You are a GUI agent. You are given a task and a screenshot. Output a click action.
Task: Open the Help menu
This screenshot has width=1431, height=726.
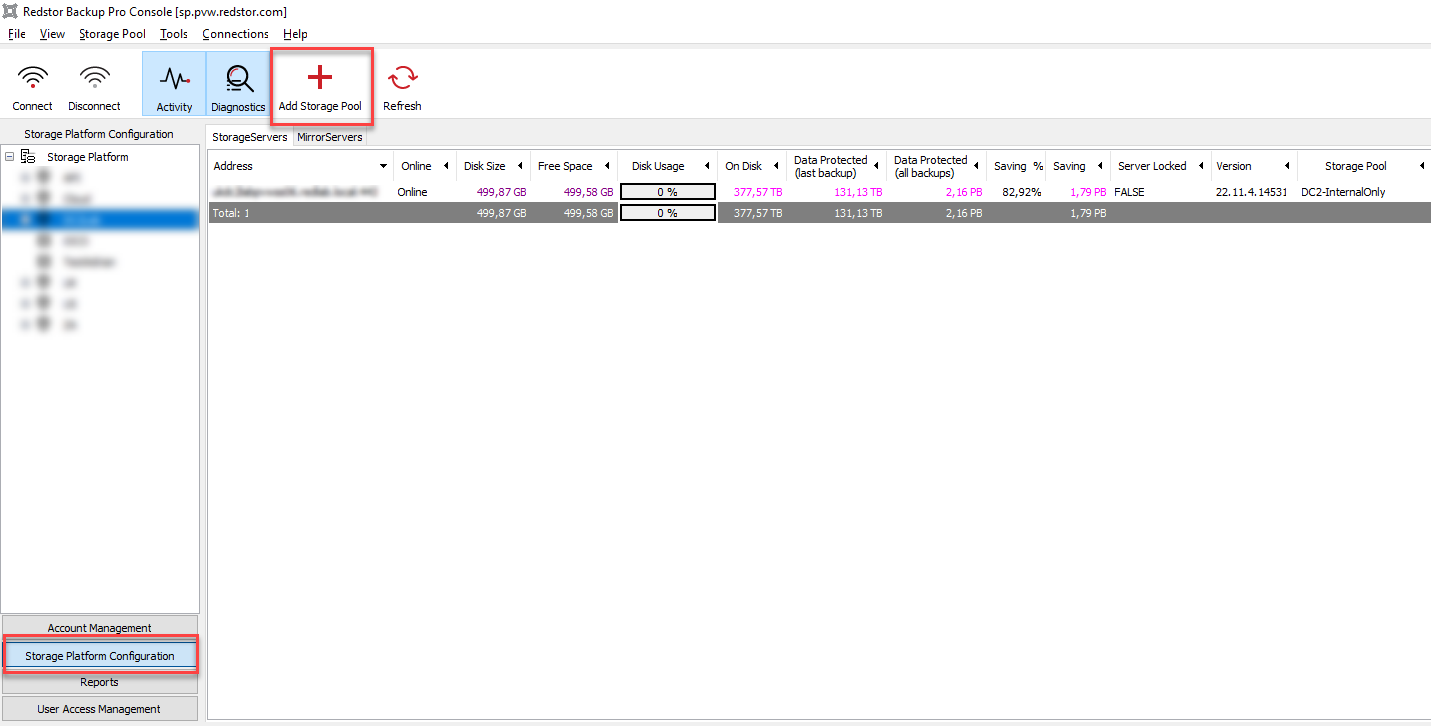[x=295, y=34]
